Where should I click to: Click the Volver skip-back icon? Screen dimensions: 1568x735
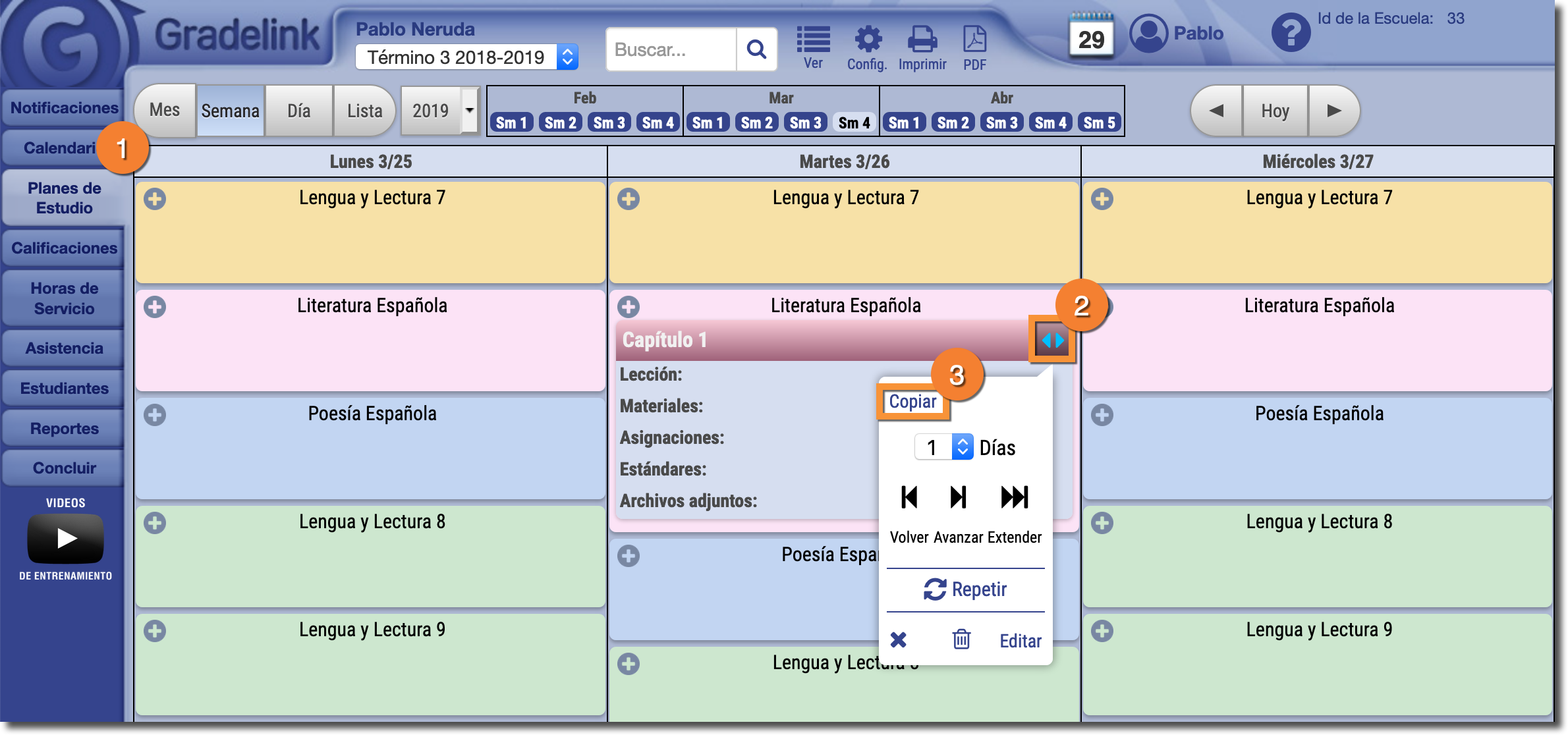(909, 497)
